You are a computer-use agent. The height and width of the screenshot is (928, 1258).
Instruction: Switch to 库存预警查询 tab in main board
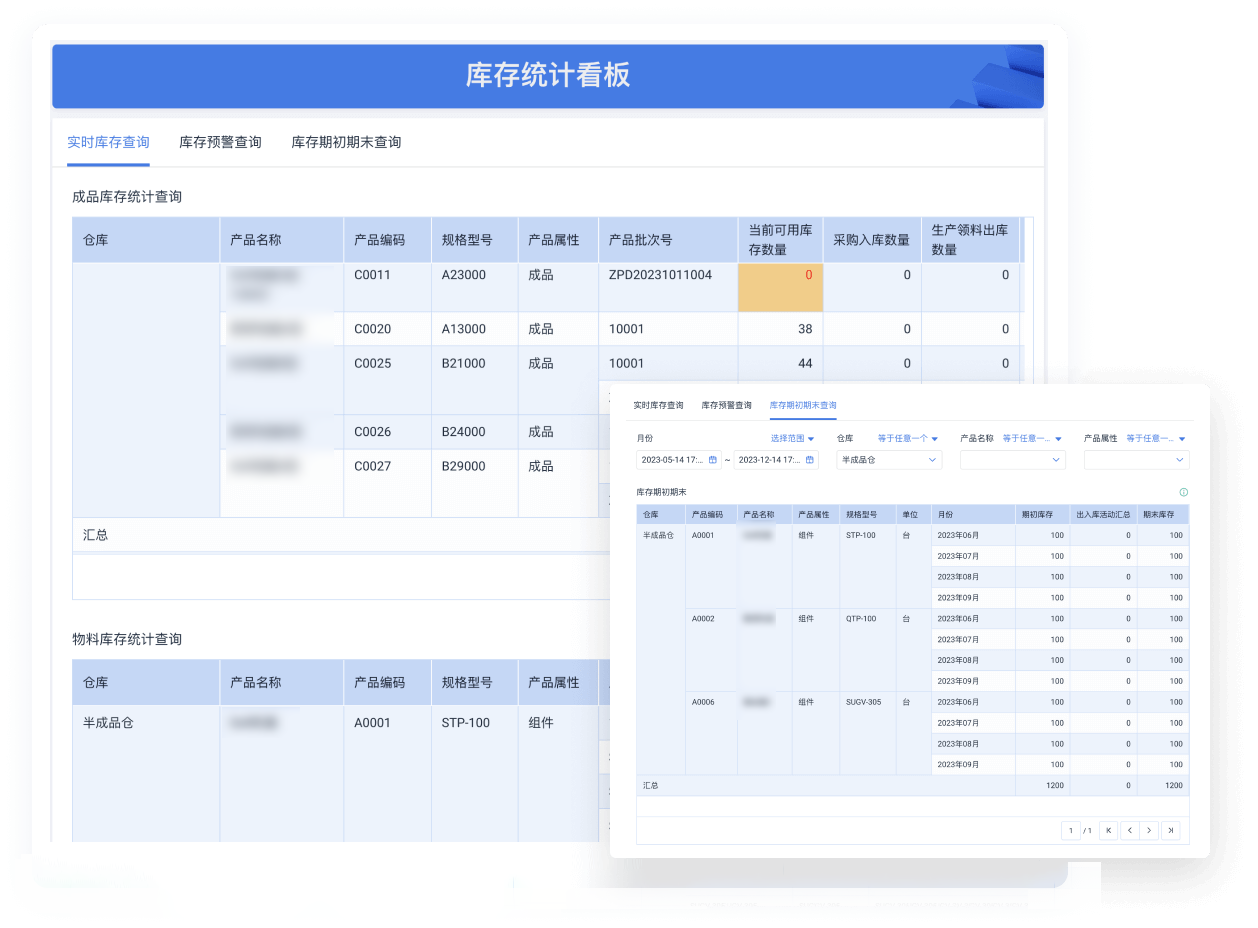(220, 142)
